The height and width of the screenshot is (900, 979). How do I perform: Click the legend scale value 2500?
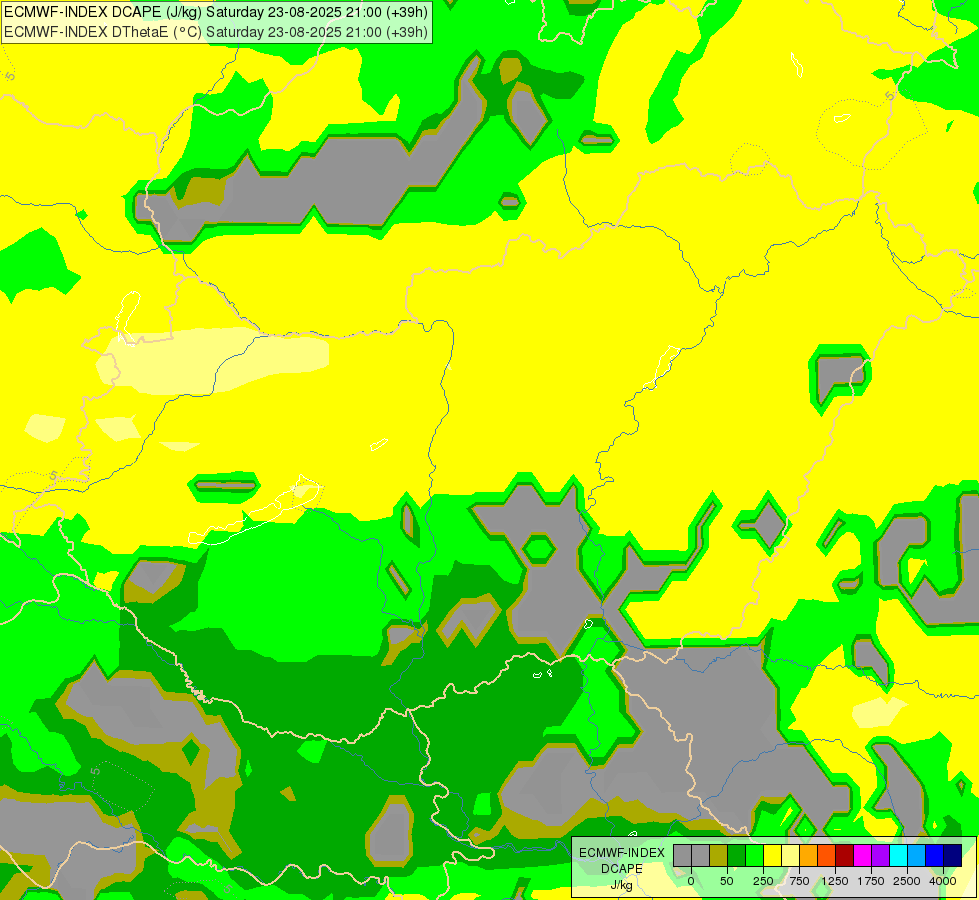(x=907, y=881)
